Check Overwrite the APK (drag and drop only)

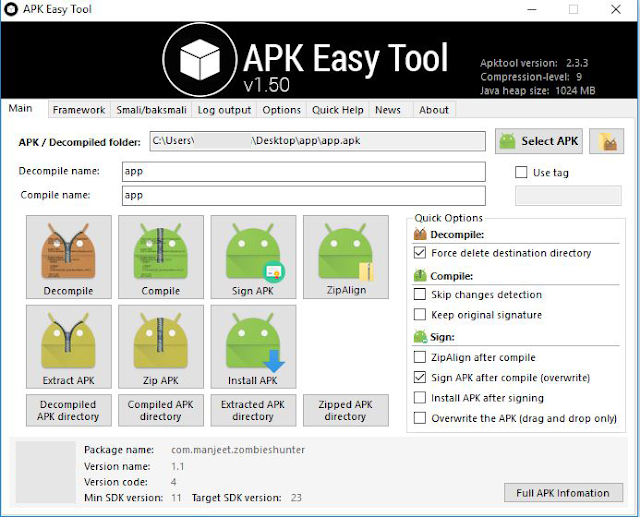point(420,418)
